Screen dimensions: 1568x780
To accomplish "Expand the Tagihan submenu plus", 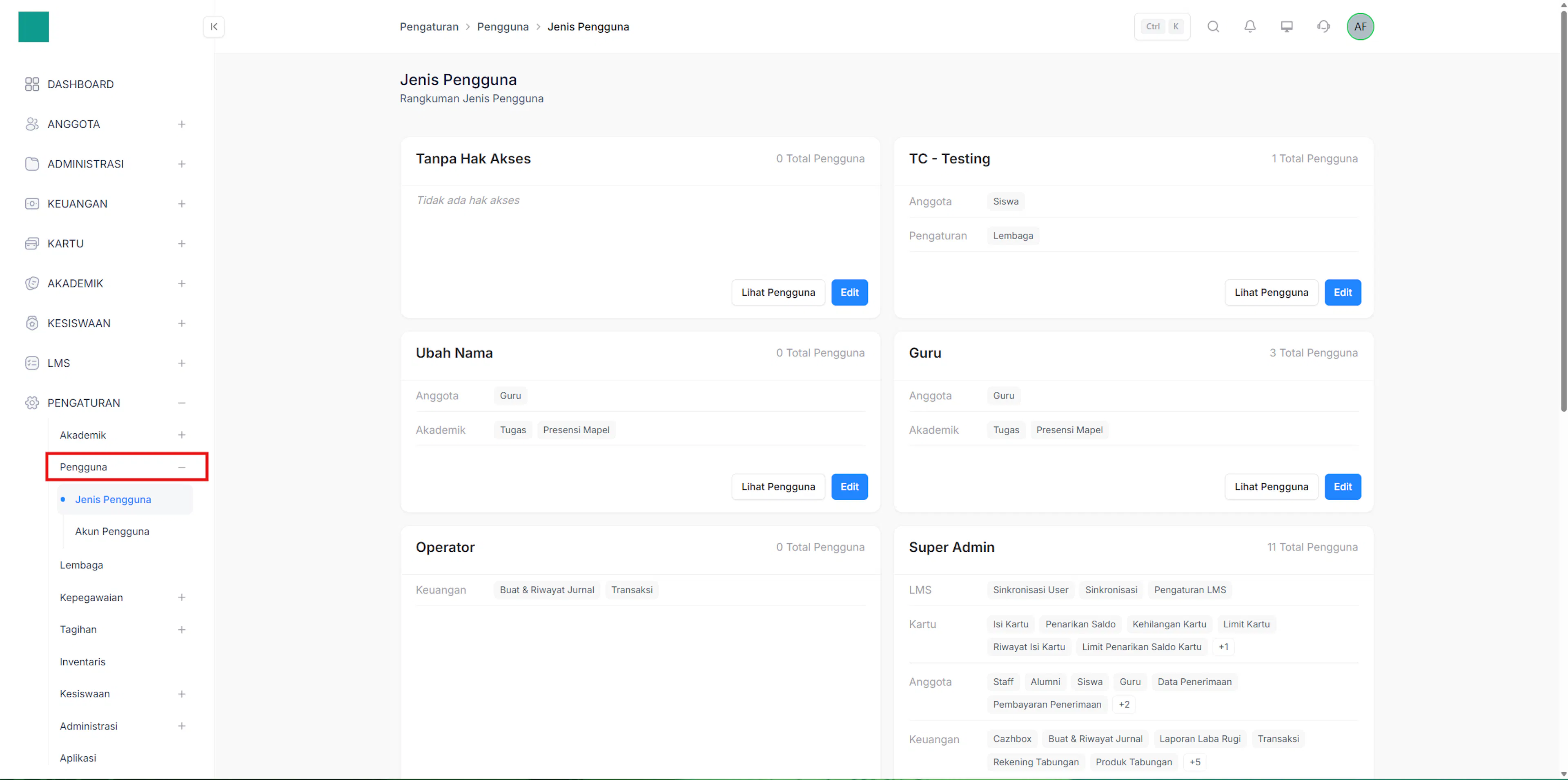I will coord(181,630).
